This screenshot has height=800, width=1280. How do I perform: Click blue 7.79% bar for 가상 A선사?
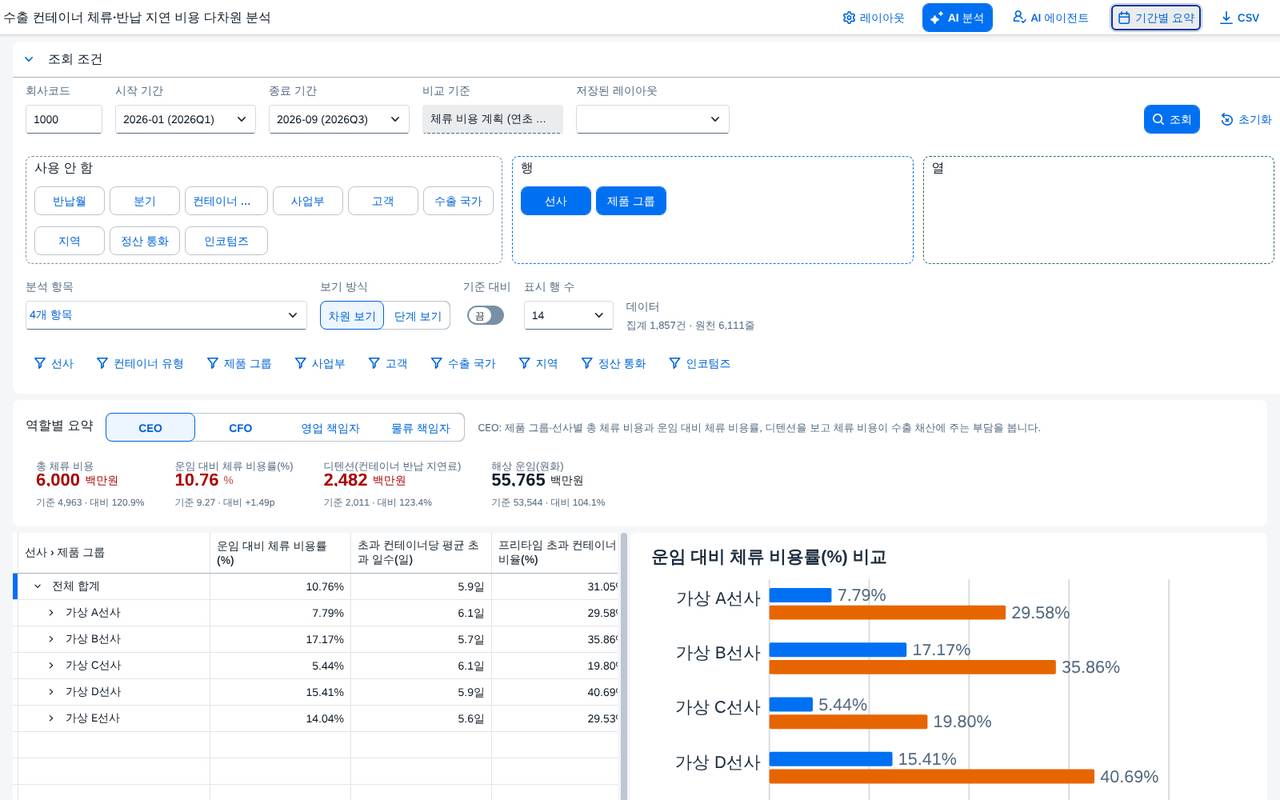(x=800, y=595)
